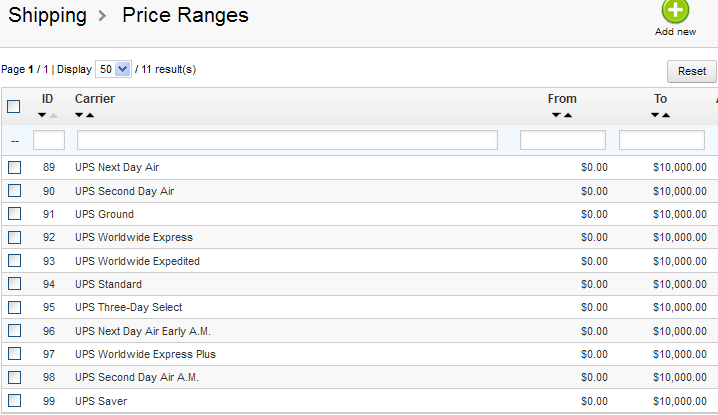Focus the Carrier filter field

pyautogui.click(x=287, y=140)
